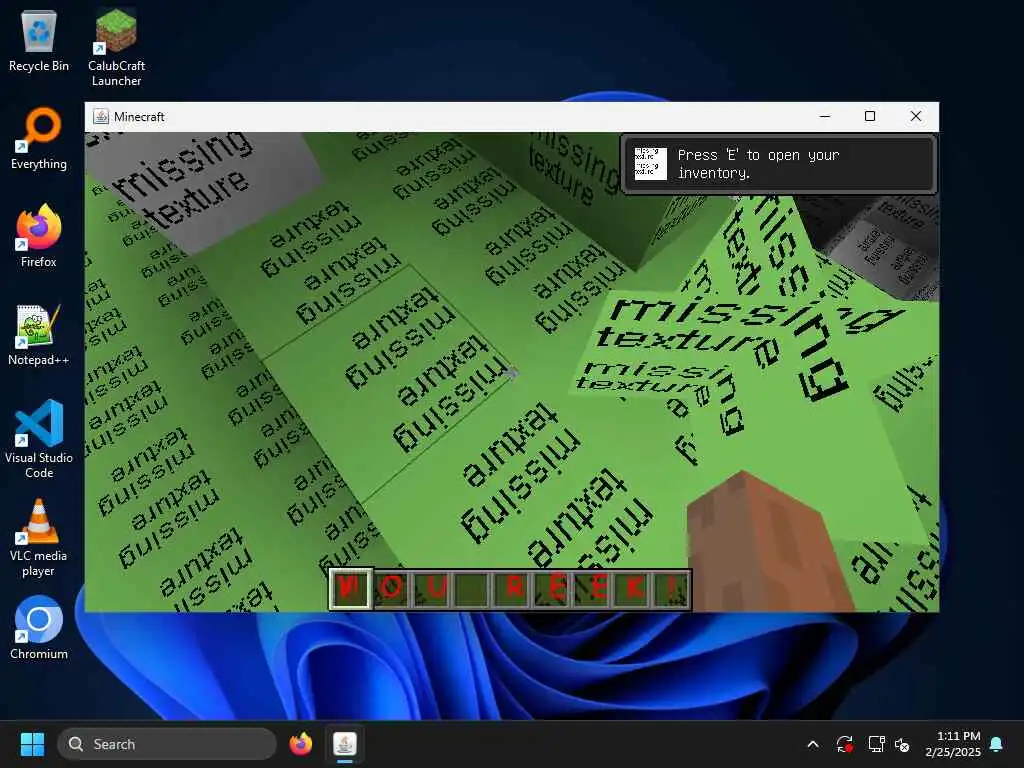This screenshot has height=768, width=1024.
Task: Click the Minecraft window title text
Action: (x=139, y=116)
